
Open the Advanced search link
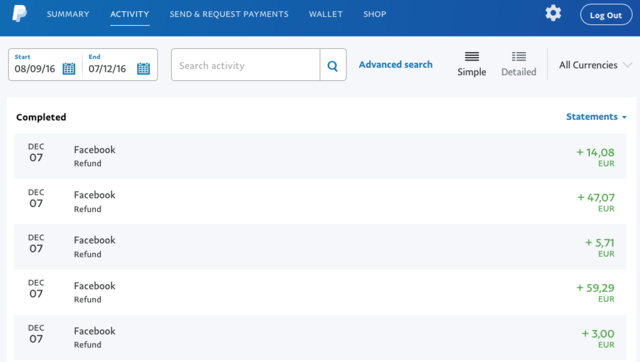(x=396, y=64)
